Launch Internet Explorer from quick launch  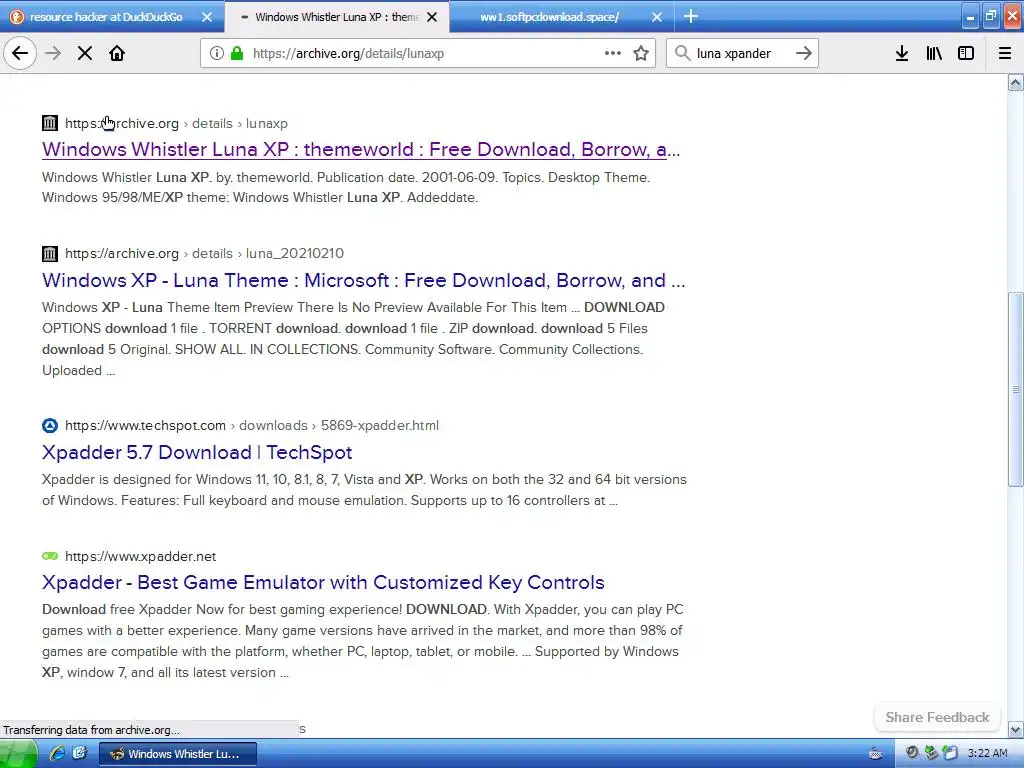57,754
